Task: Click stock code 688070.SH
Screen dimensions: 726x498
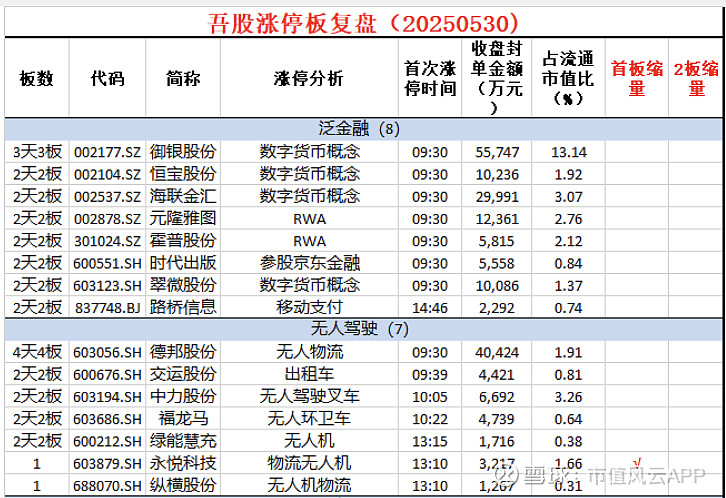Action: point(107,486)
